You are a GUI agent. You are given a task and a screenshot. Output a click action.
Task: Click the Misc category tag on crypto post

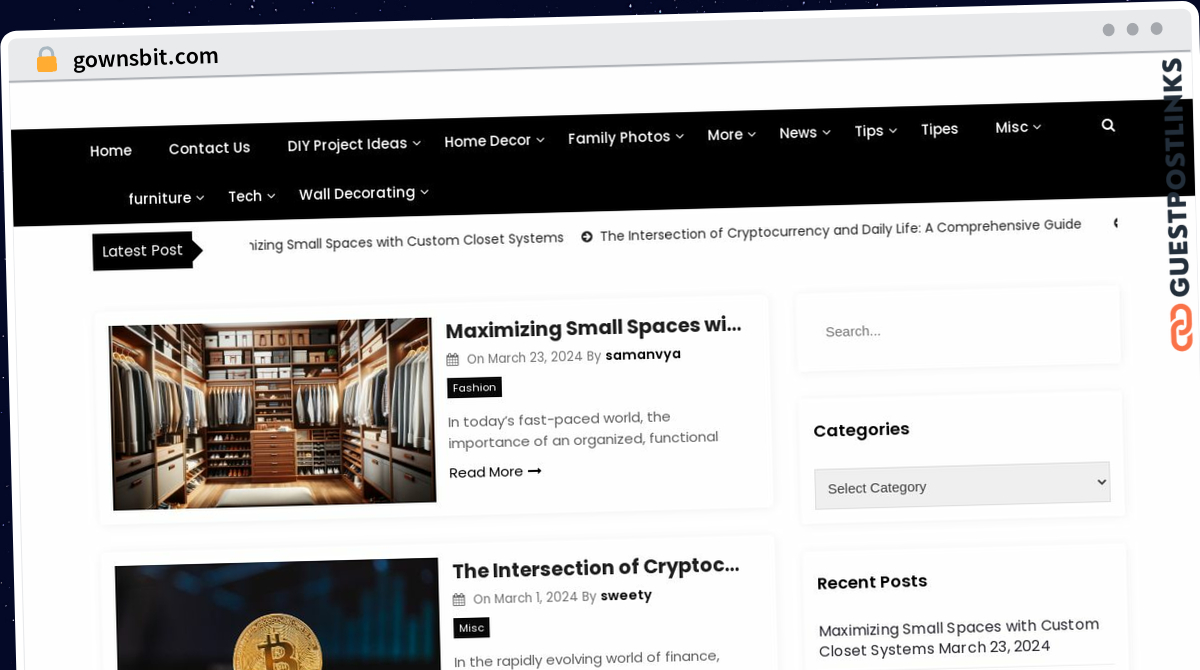[471, 627]
